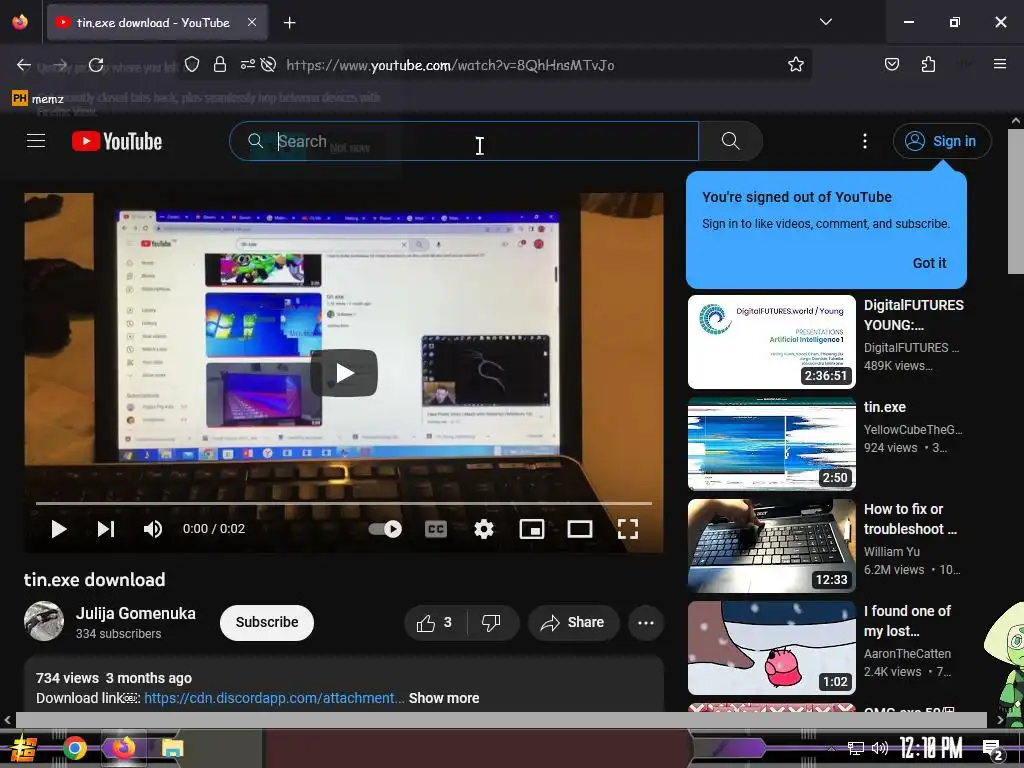Click Sign in button

(942, 141)
